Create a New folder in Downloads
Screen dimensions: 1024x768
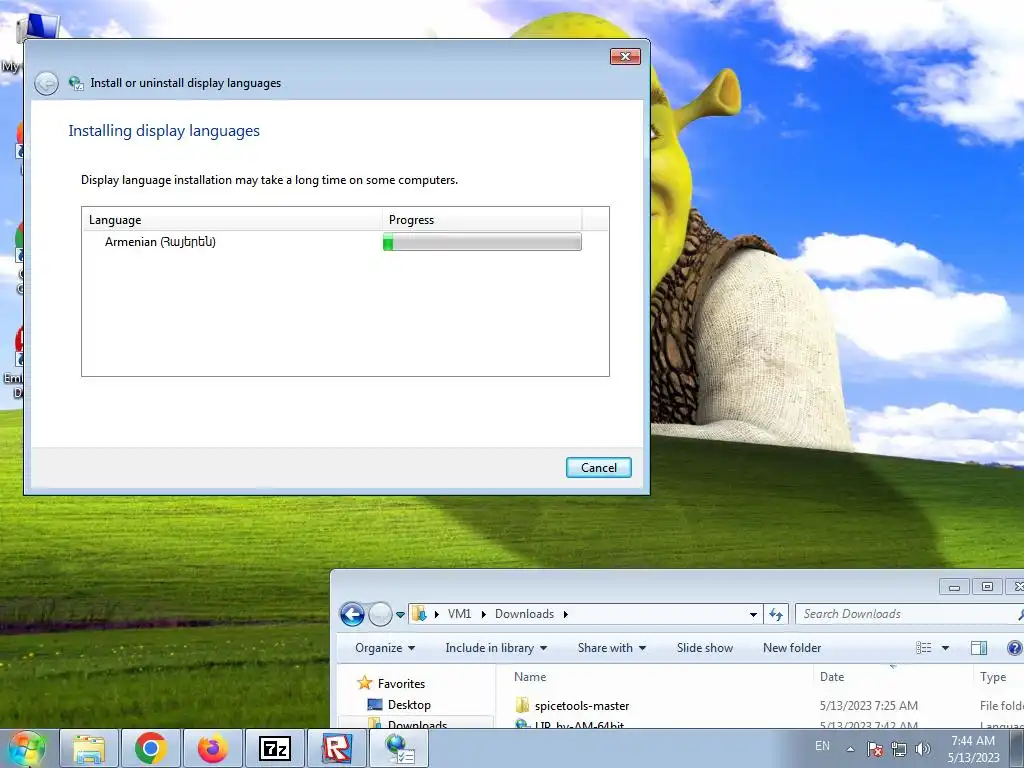pyautogui.click(x=792, y=648)
